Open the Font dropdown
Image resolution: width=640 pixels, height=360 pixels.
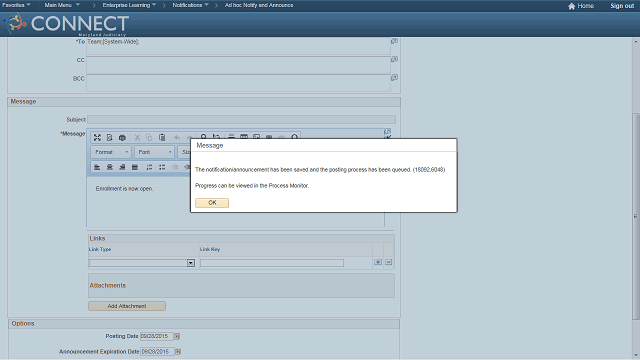click(154, 152)
